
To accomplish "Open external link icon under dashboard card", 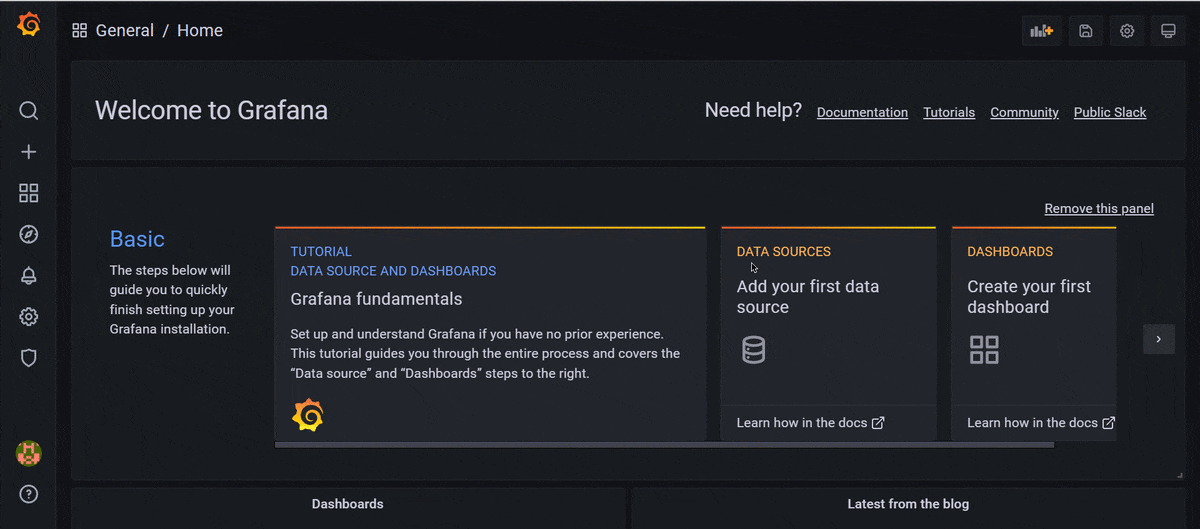I will click(x=1108, y=423).
